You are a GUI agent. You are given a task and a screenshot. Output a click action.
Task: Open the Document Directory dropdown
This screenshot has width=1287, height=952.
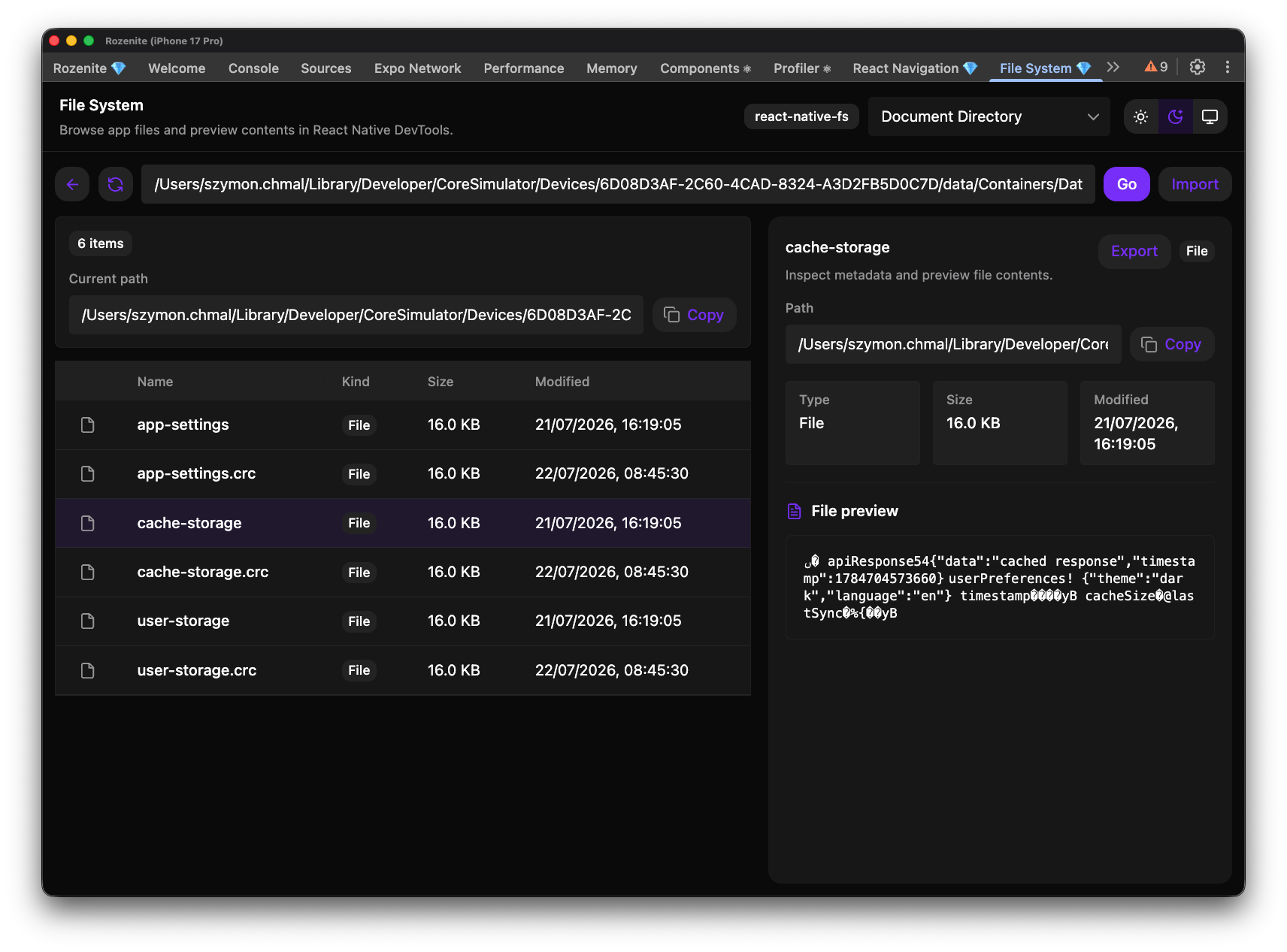pos(989,117)
